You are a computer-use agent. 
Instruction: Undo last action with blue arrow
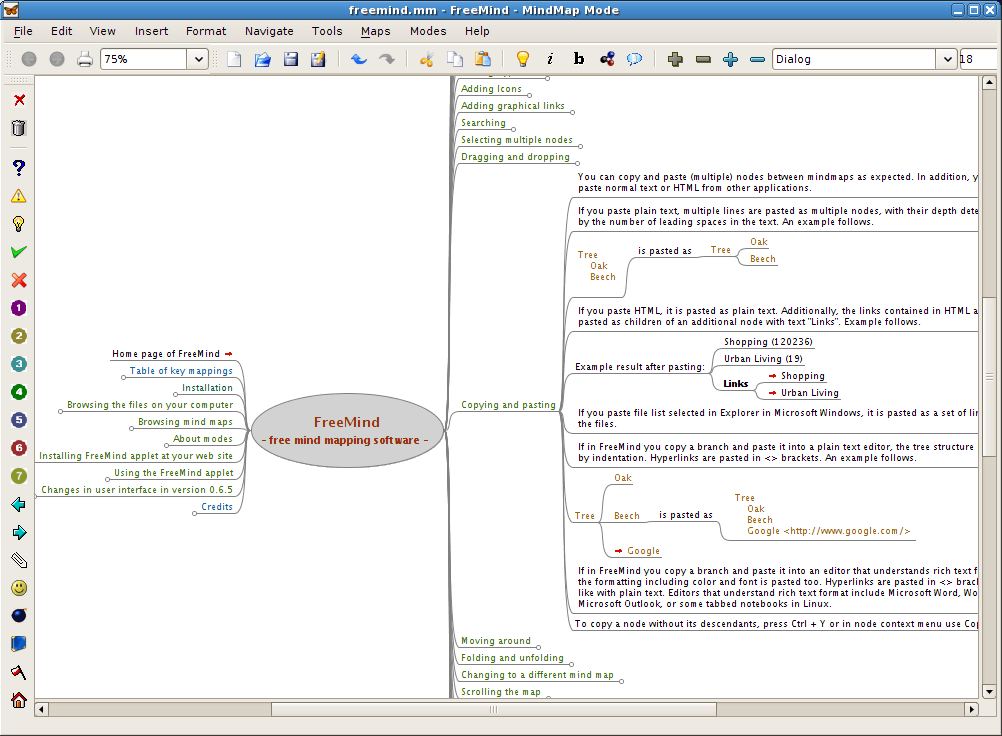click(x=358, y=59)
